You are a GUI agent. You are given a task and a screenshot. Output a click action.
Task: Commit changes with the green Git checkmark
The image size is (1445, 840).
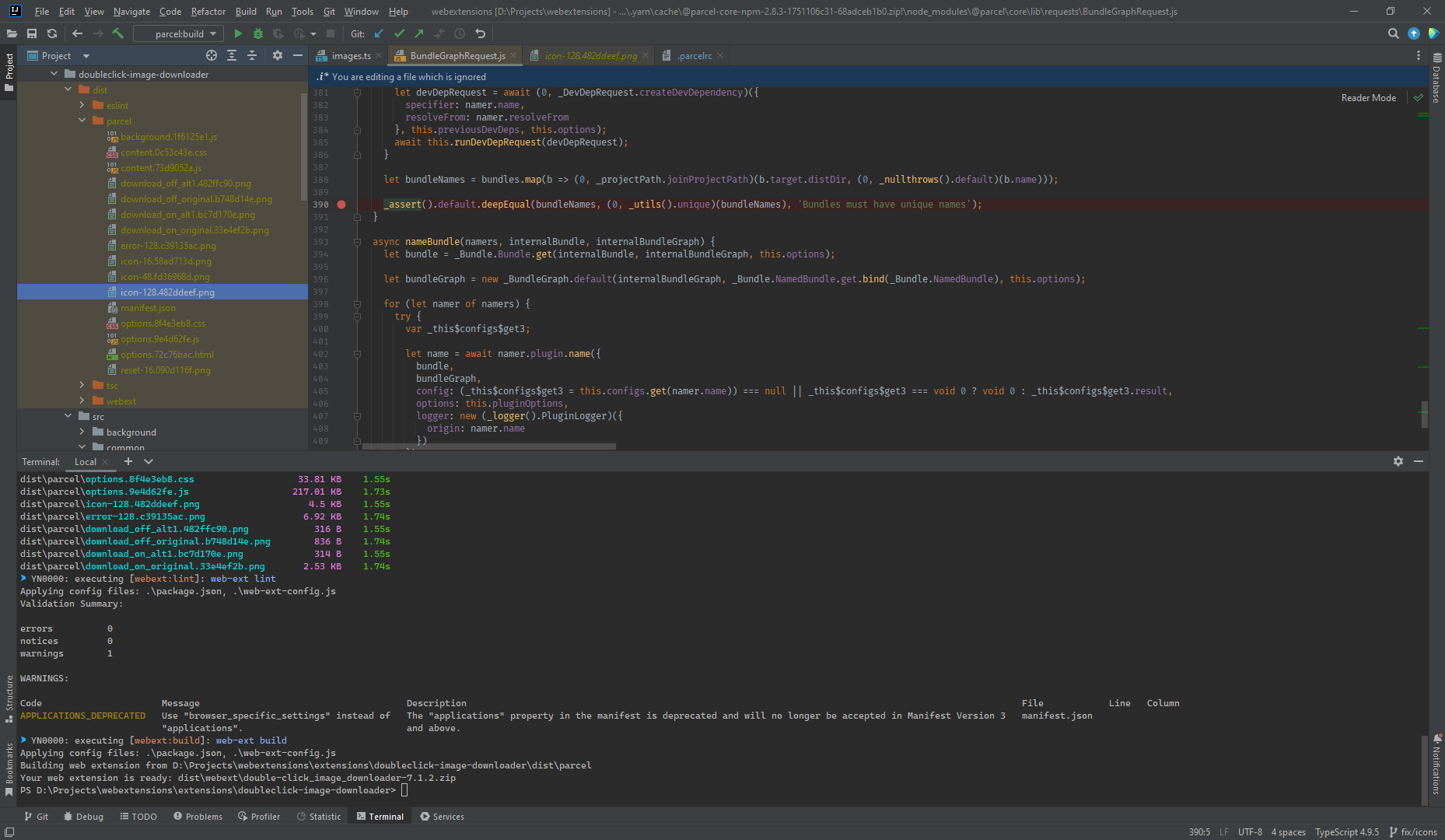399,33
